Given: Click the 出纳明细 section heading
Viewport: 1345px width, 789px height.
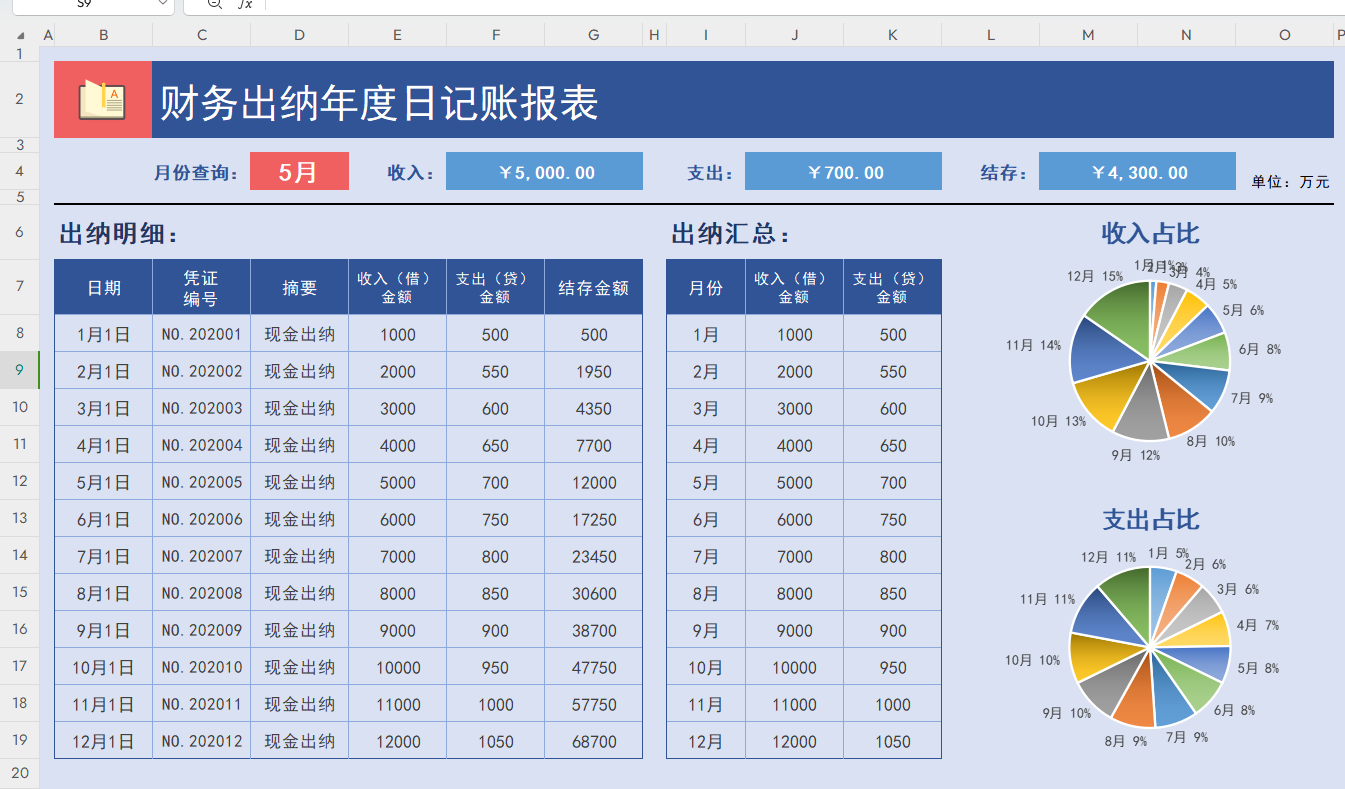Looking at the screenshot, I should coord(119,234).
